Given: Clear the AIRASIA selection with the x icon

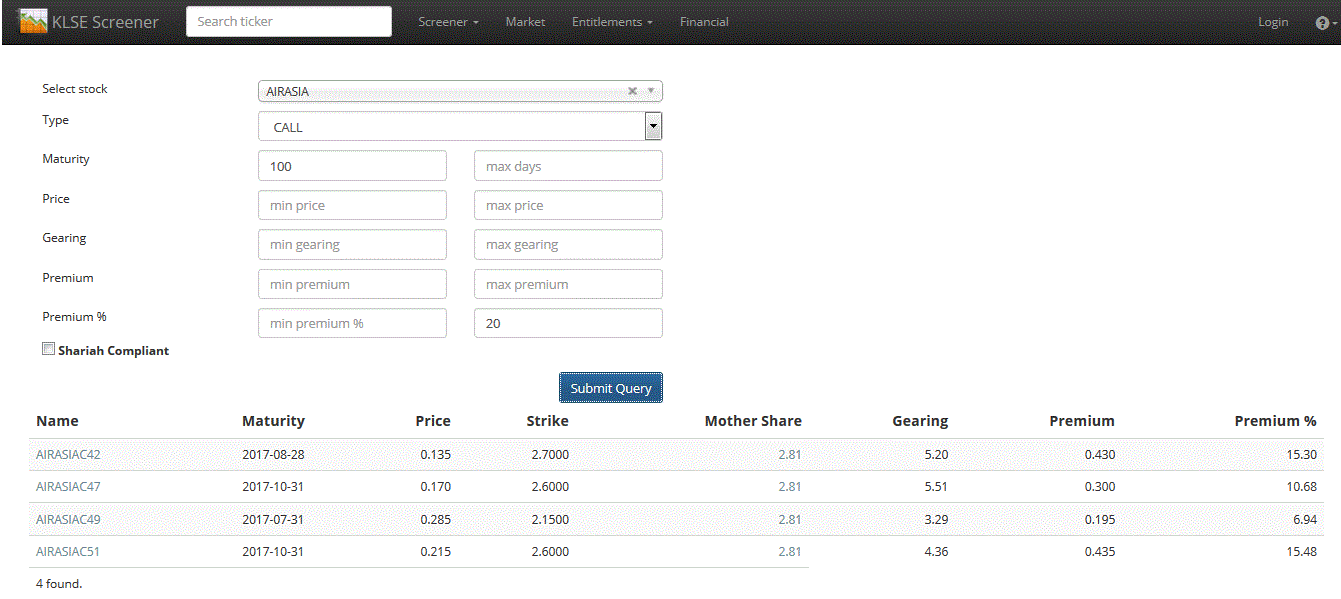Looking at the screenshot, I should pos(632,90).
